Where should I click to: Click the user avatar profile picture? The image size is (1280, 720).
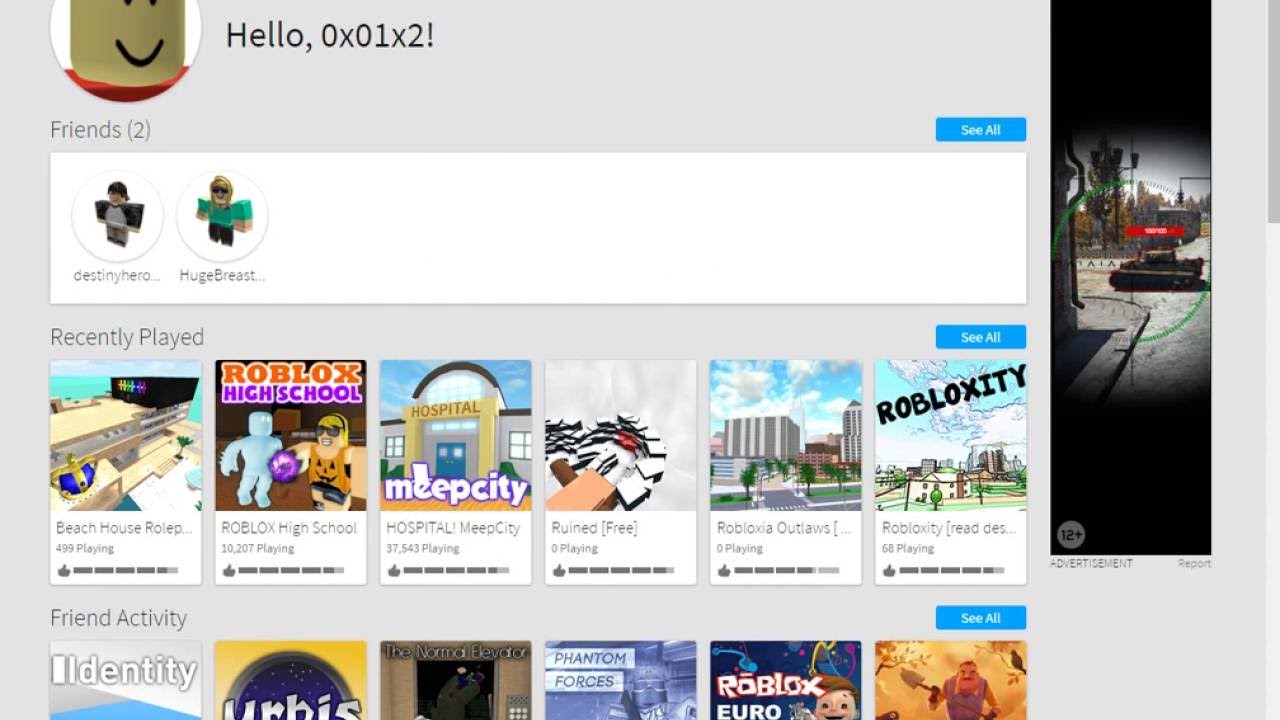tap(126, 50)
